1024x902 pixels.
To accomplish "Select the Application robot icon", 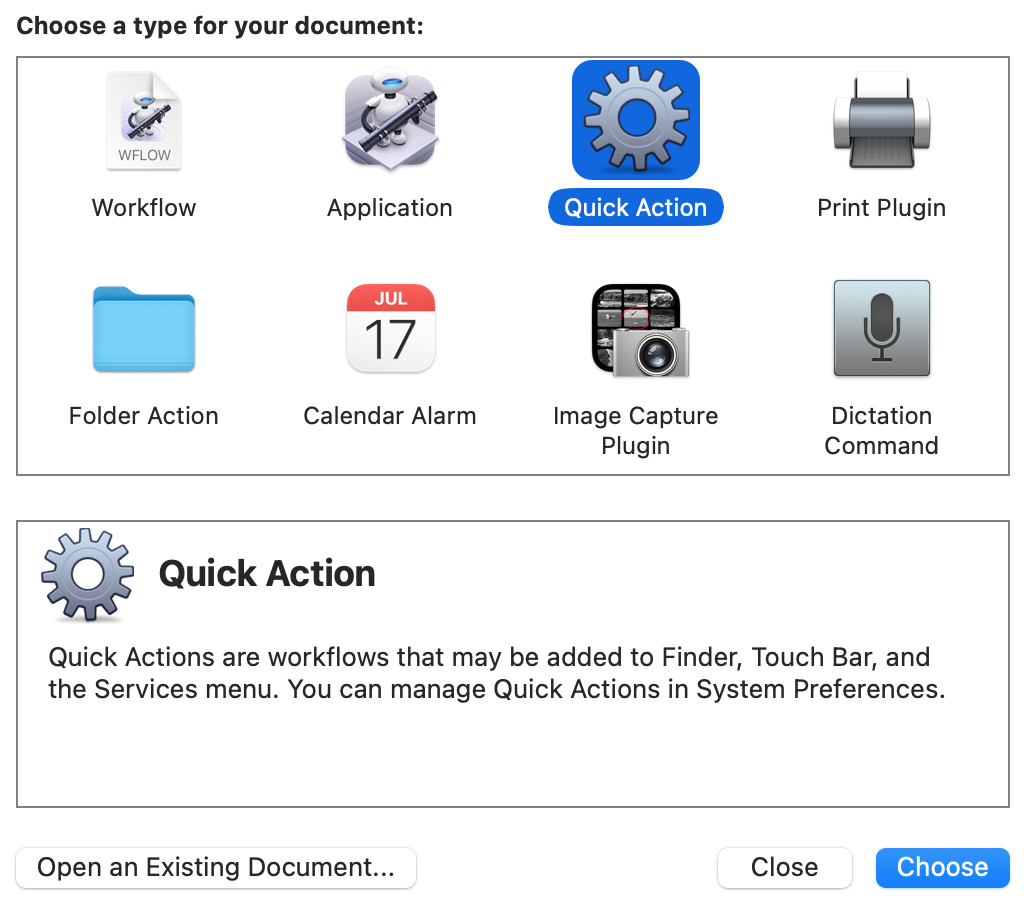I will point(390,120).
